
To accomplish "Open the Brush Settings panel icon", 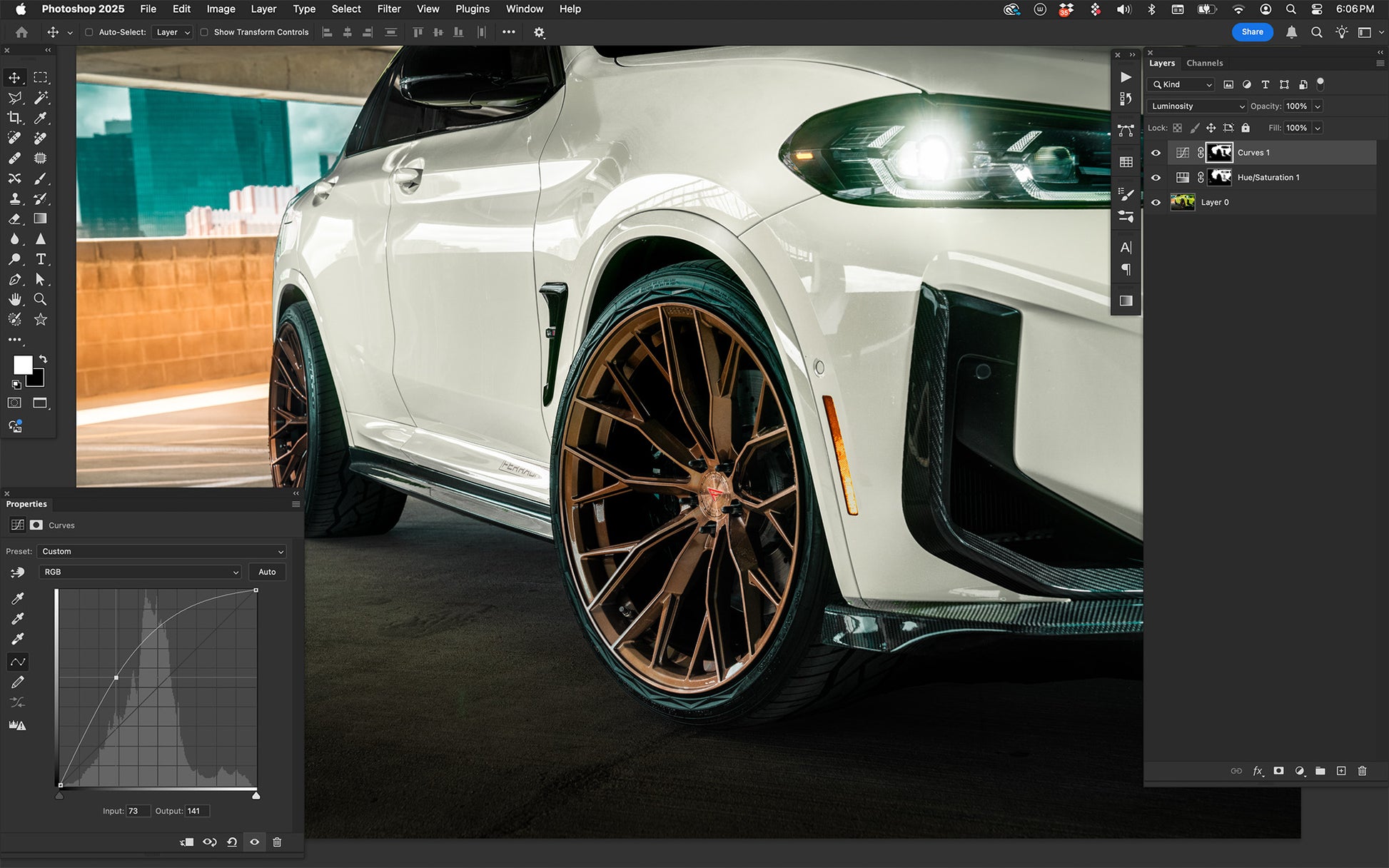I will (1126, 193).
